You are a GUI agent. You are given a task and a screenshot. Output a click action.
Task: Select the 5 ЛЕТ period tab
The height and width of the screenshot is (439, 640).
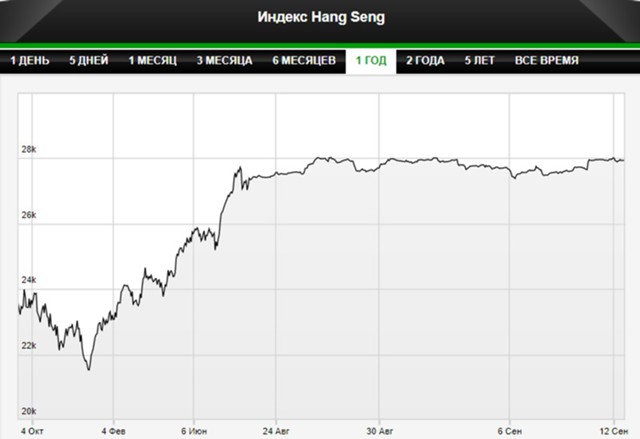pos(480,61)
